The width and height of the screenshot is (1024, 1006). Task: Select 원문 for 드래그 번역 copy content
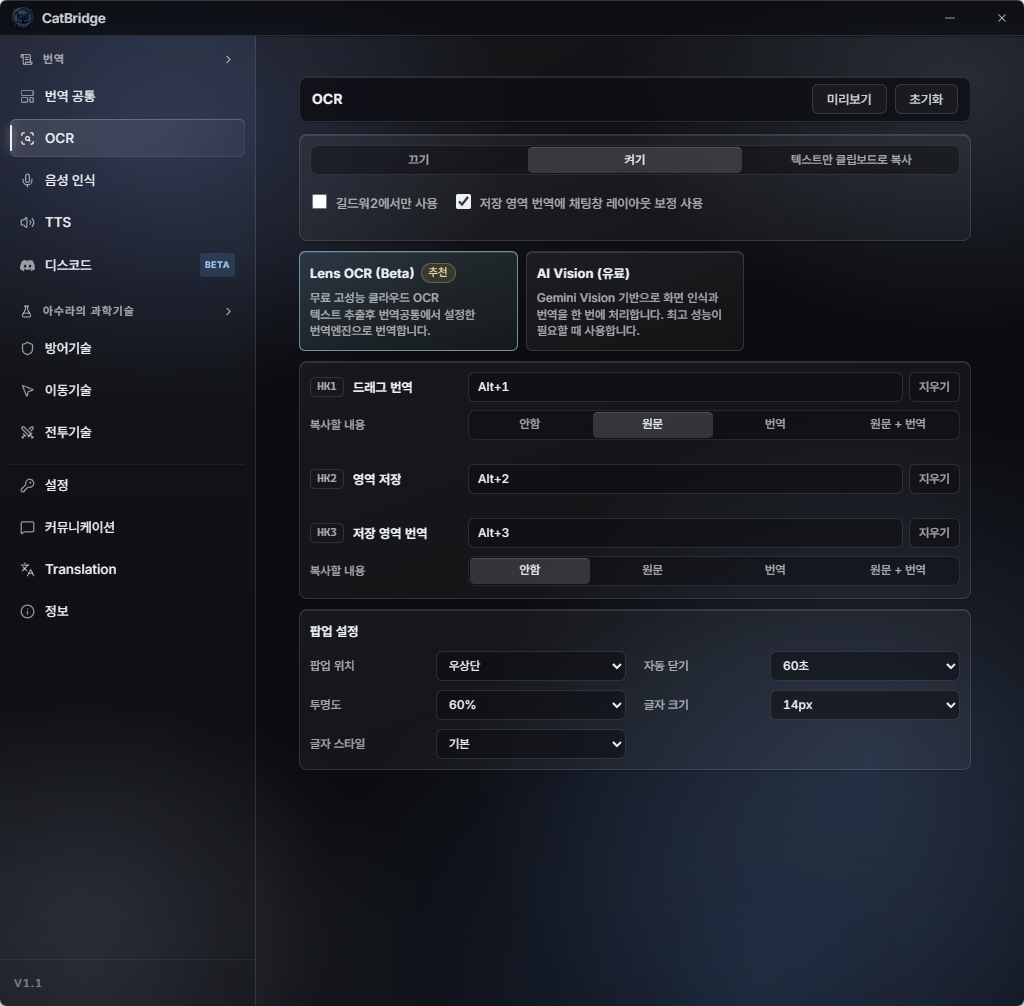point(652,425)
